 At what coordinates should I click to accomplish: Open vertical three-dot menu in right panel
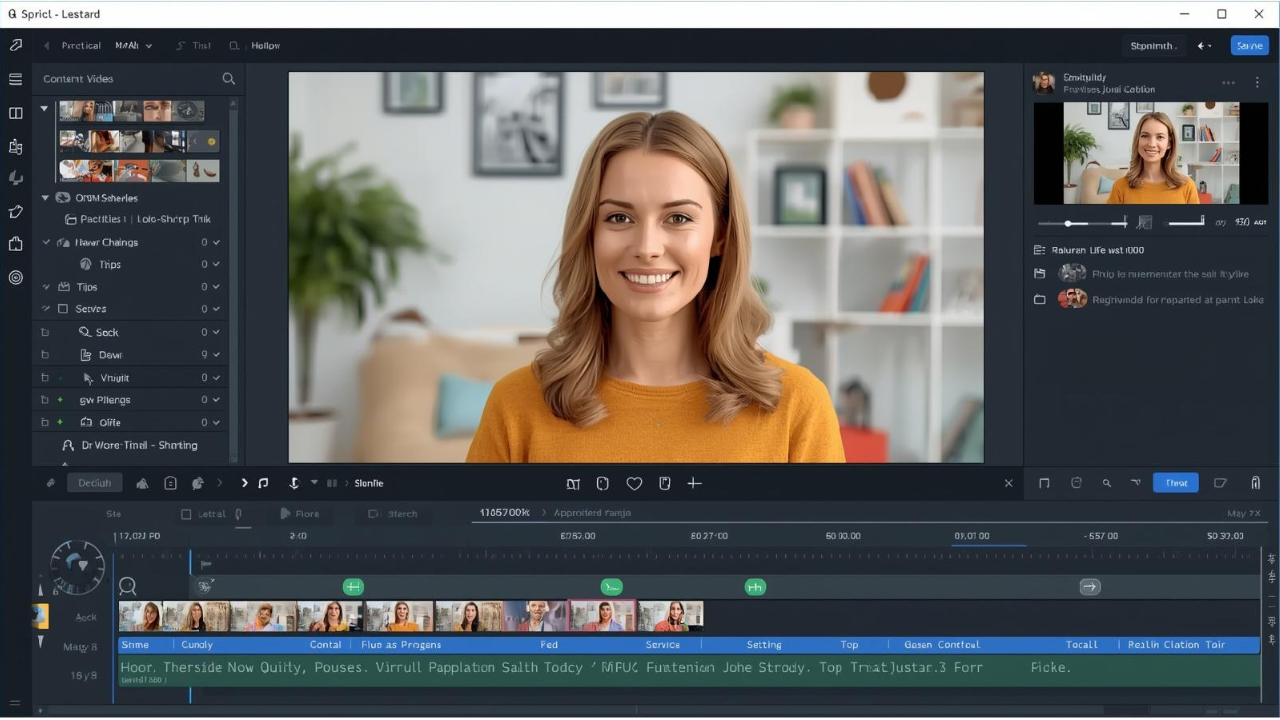(x=1257, y=83)
